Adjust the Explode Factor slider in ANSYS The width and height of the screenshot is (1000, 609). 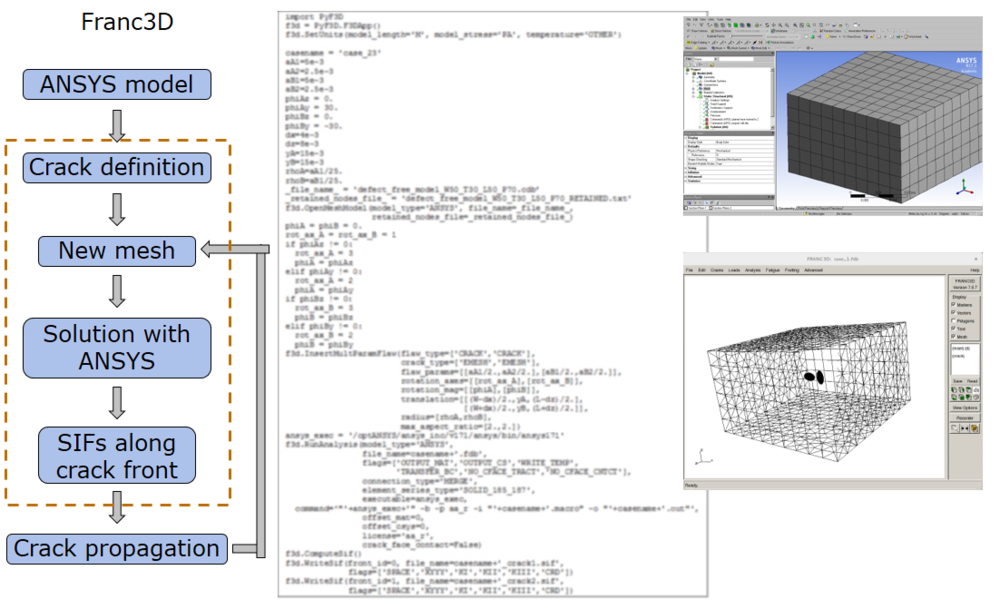click(x=746, y=36)
